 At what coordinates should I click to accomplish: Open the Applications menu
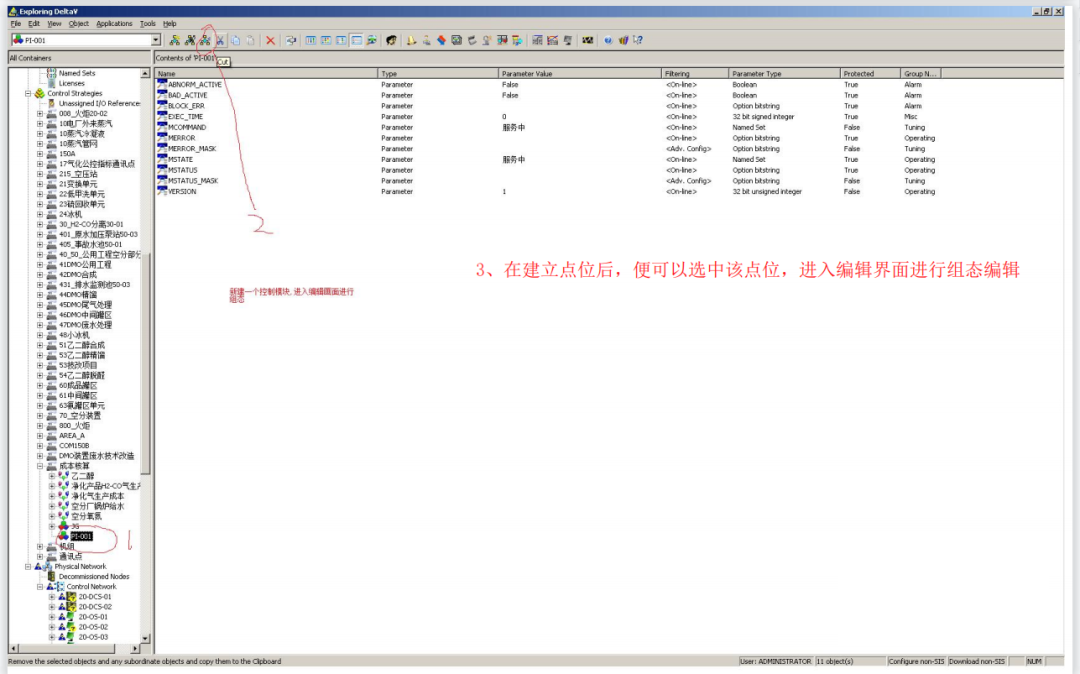113,23
